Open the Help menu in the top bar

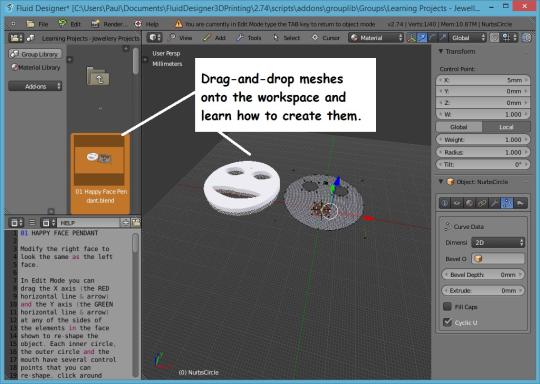[x=147, y=24]
